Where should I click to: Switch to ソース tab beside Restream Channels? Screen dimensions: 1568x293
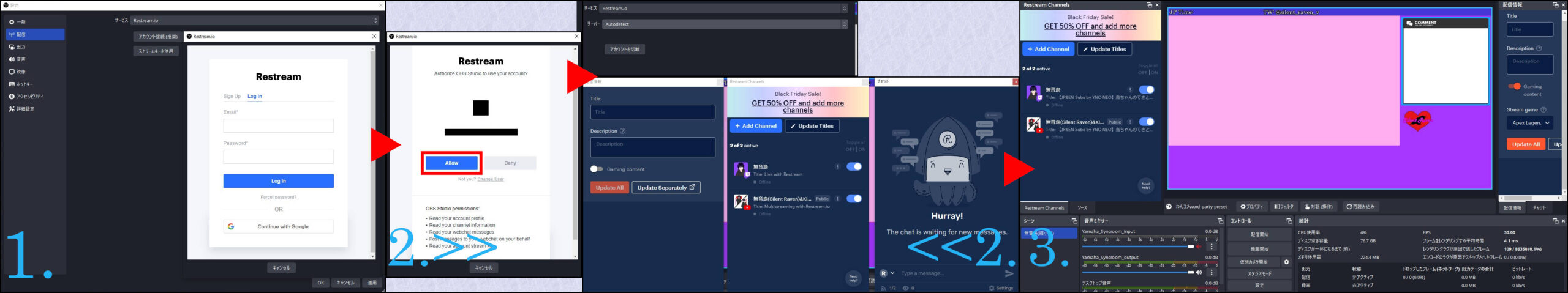point(1082,208)
